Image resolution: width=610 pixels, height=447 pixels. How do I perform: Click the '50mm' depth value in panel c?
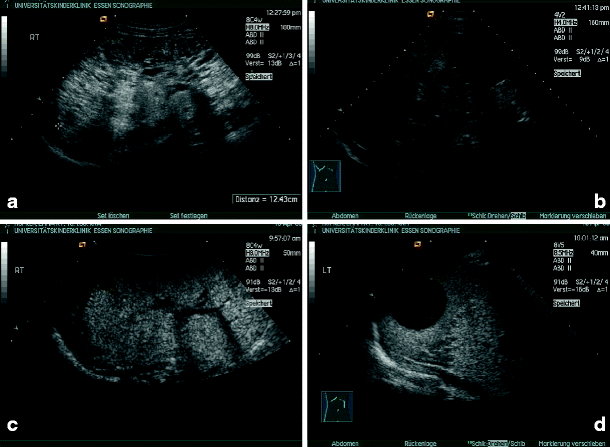click(292, 253)
